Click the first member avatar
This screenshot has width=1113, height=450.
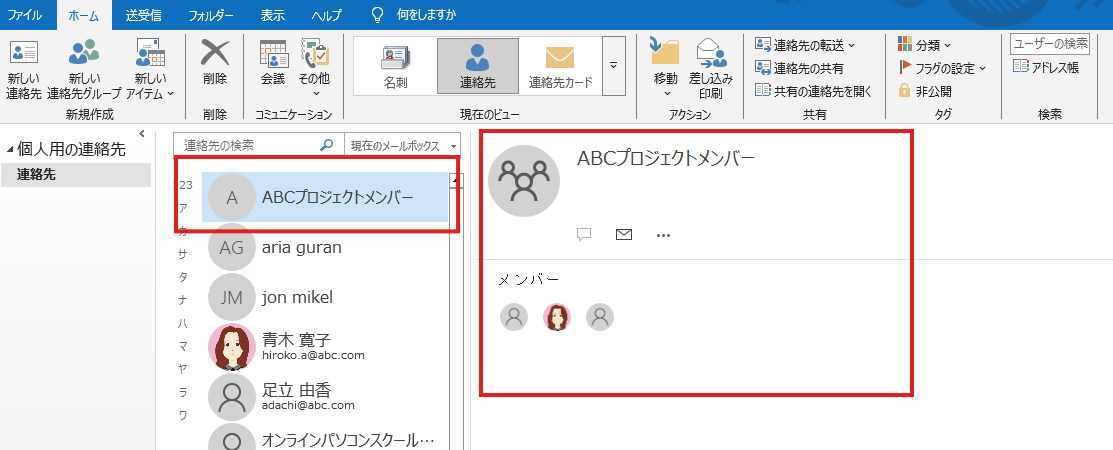pyautogui.click(x=514, y=317)
